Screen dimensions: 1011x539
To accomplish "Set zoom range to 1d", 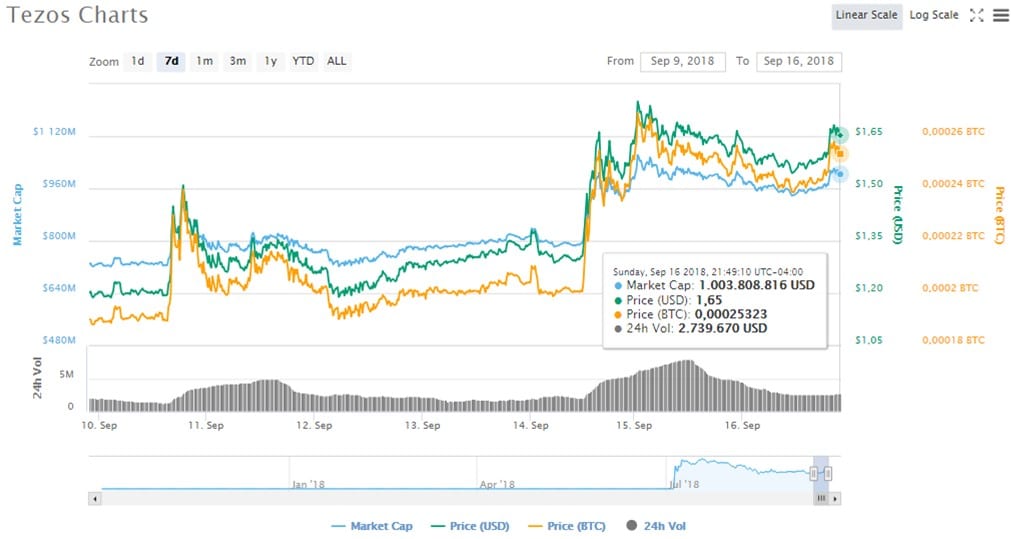I will point(137,61).
